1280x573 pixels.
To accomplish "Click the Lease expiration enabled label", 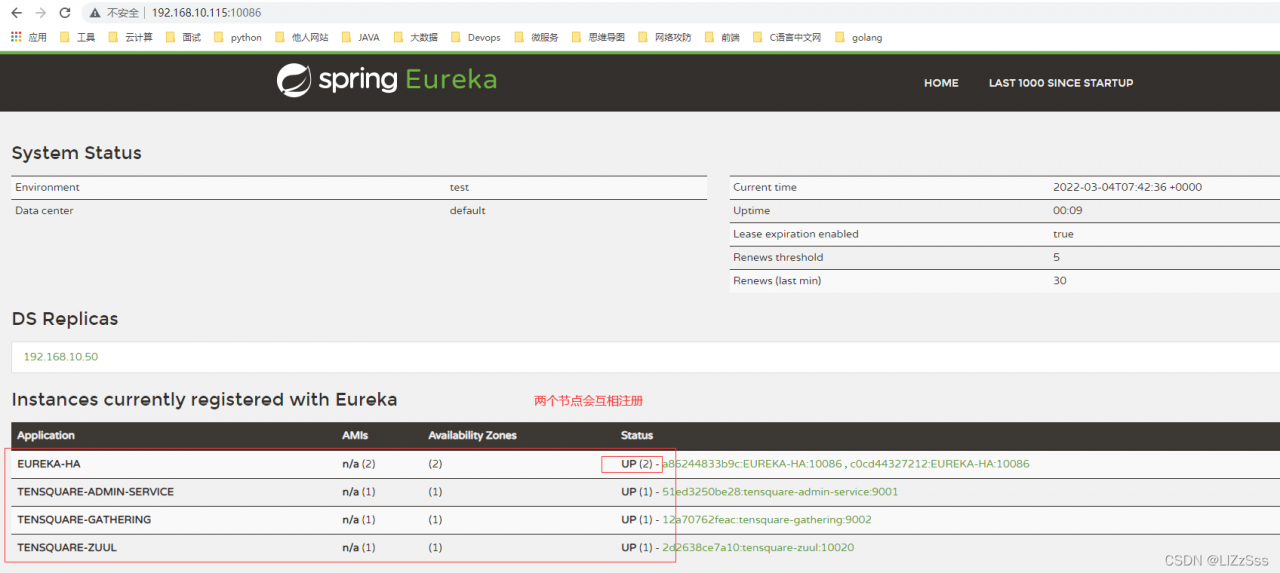I will [x=796, y=234].
